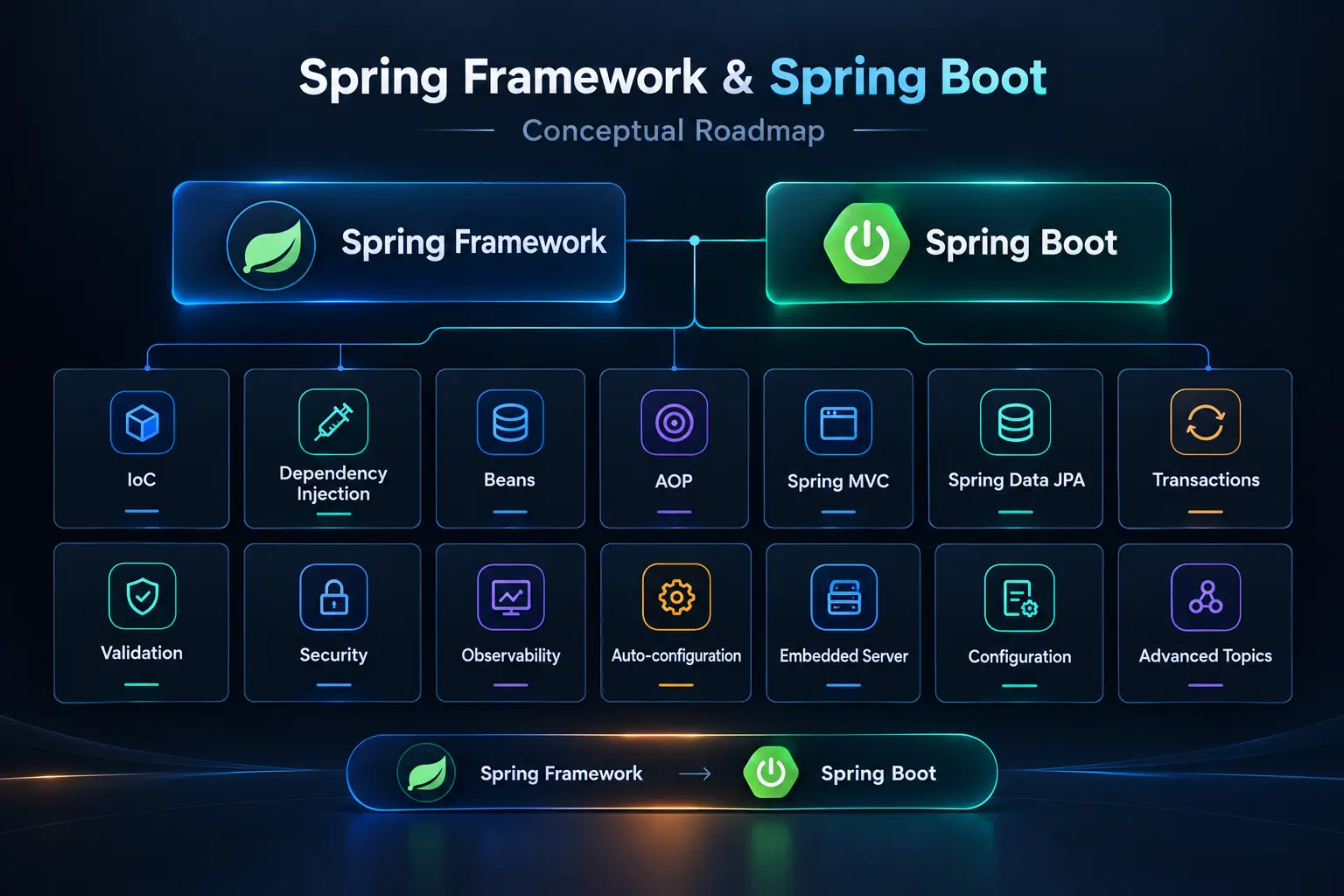
Task: Click Spring Framework text in the bottom bar
Action: pyautogui.click(x=562, y=773)
